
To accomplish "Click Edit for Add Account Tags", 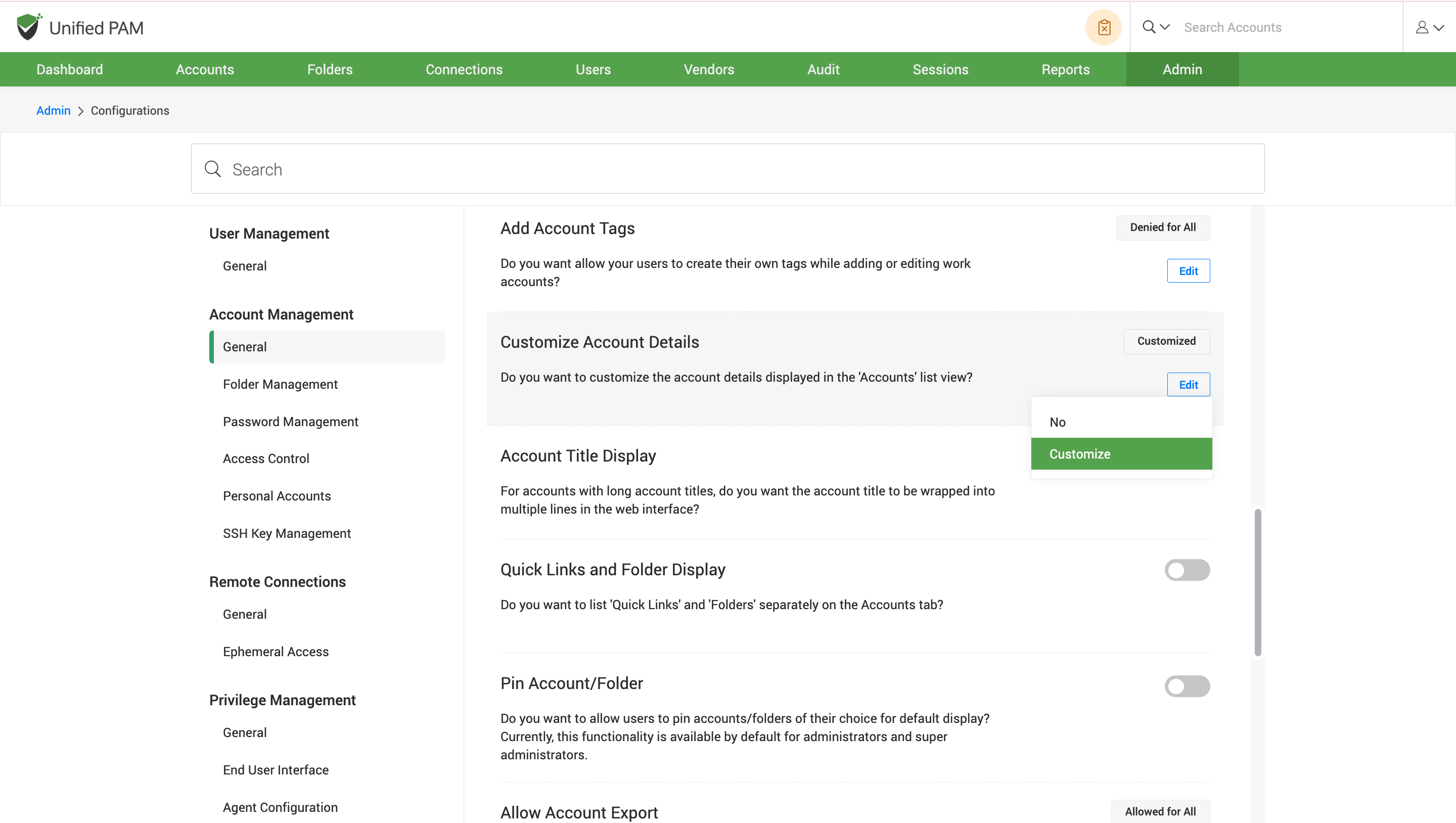I will (x=1188, y=271).
